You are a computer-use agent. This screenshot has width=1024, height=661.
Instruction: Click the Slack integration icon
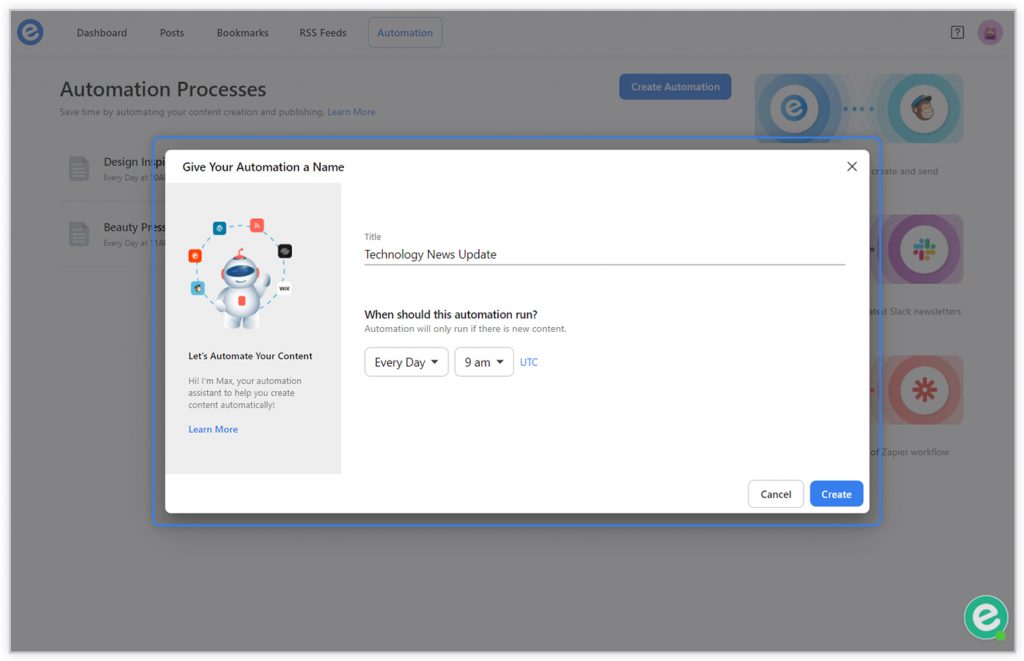[x=923, y=249]
